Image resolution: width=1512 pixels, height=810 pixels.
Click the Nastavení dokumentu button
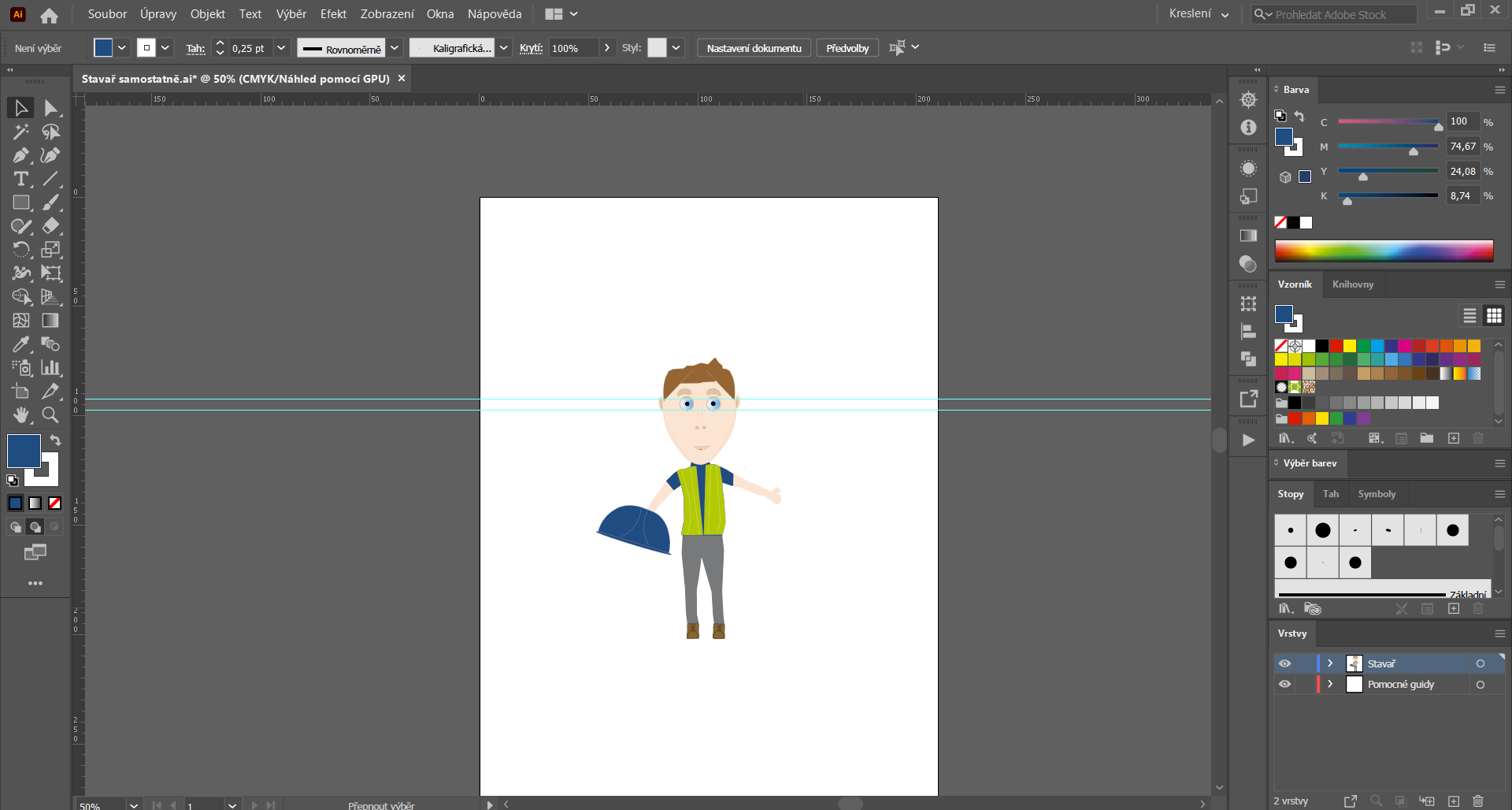pos(753,47)
